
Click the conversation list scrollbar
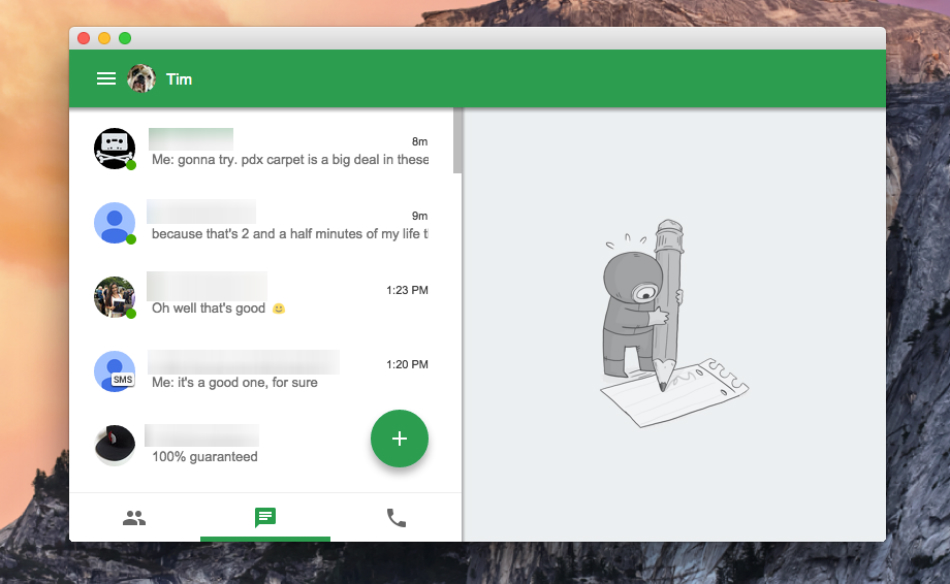pos(457,142)
